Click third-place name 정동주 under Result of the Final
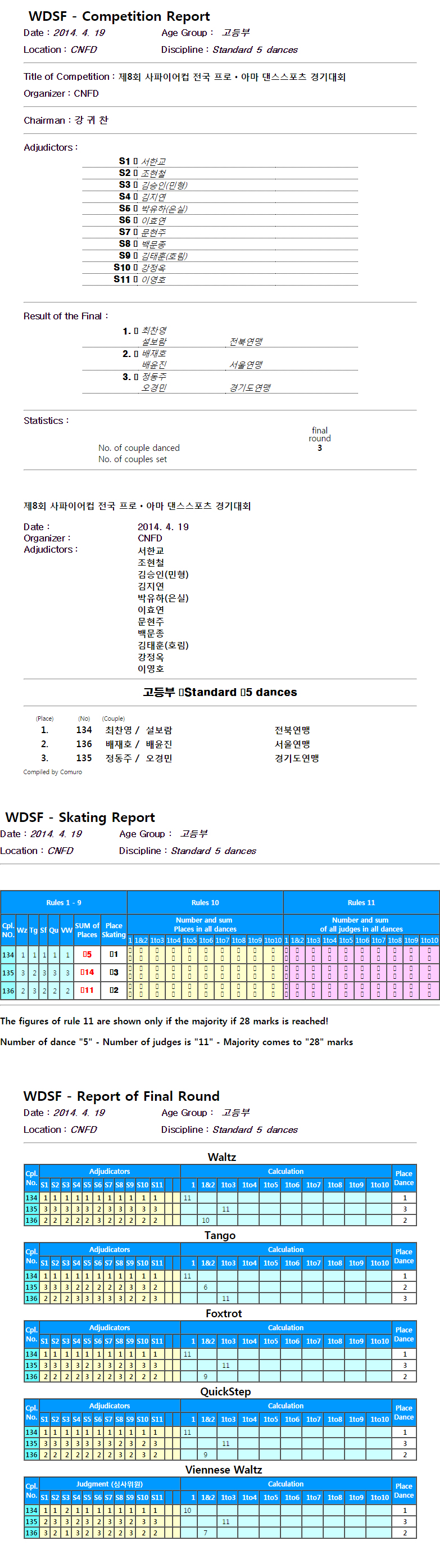This screenshot has width=440, height=1568. 154,377
